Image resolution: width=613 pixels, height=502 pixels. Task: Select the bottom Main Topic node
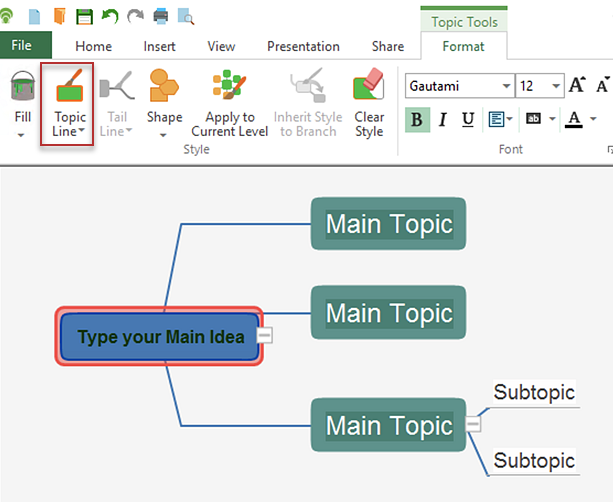[x=389, y=425]
